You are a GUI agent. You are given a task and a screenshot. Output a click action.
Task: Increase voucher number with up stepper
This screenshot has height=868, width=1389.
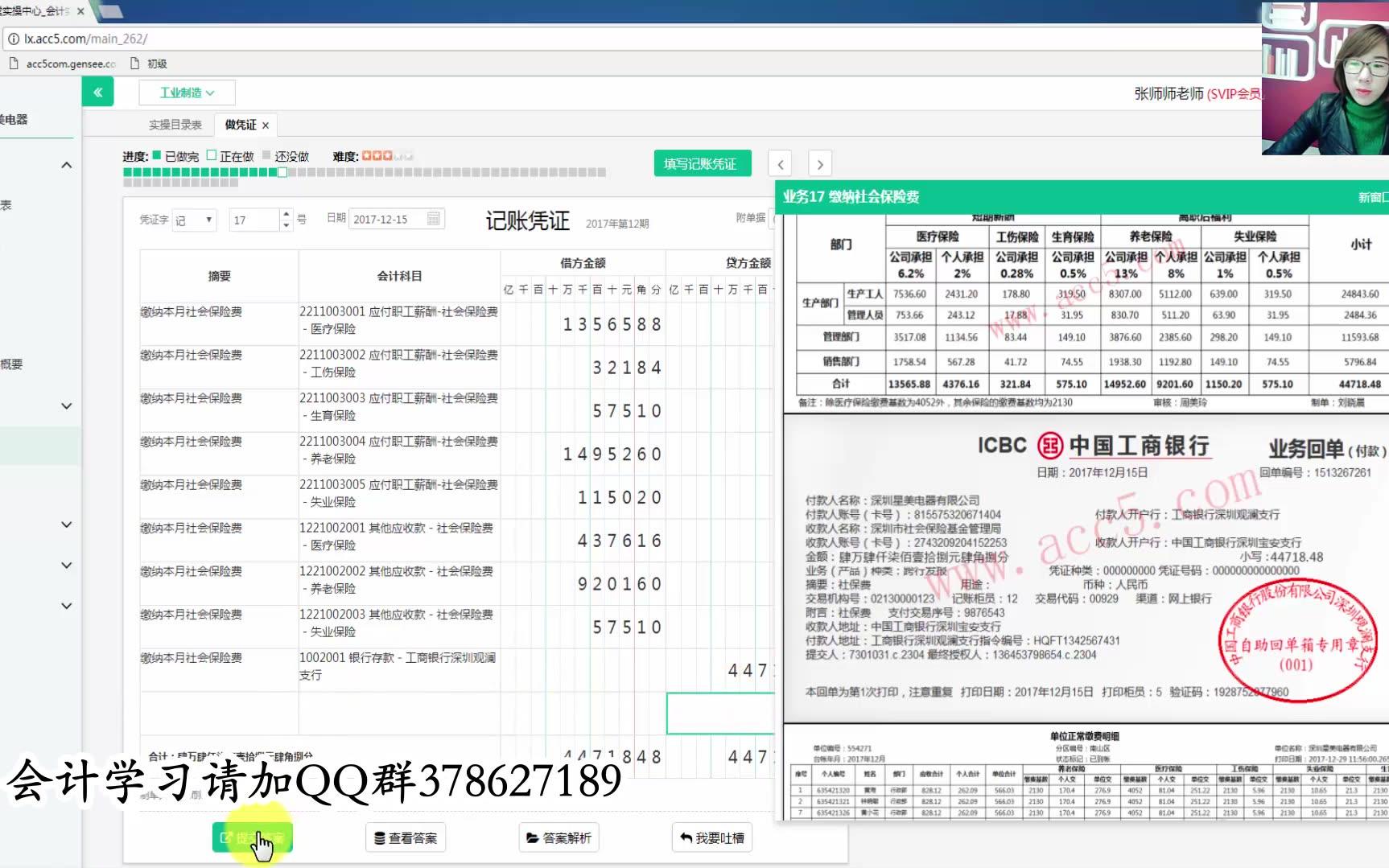click(x=286, y=214)
